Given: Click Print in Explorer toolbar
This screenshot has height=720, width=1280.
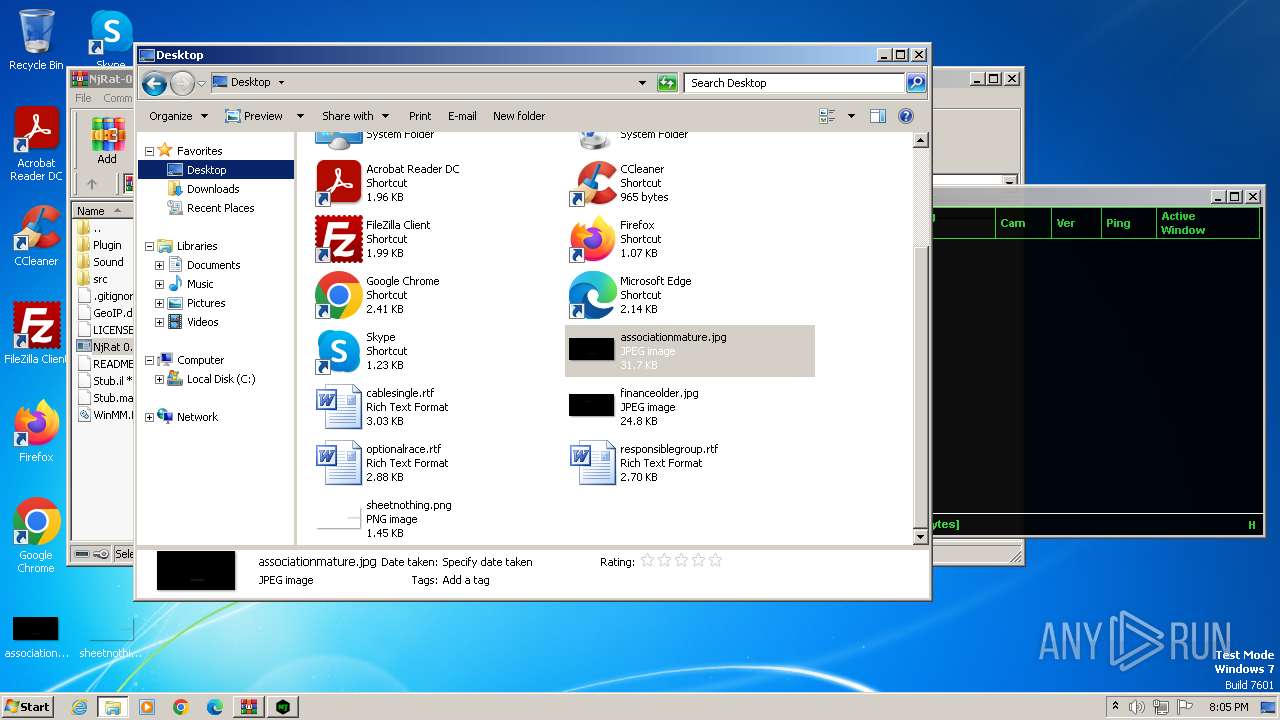Looking at the screenshot, I should pos(420,116).
